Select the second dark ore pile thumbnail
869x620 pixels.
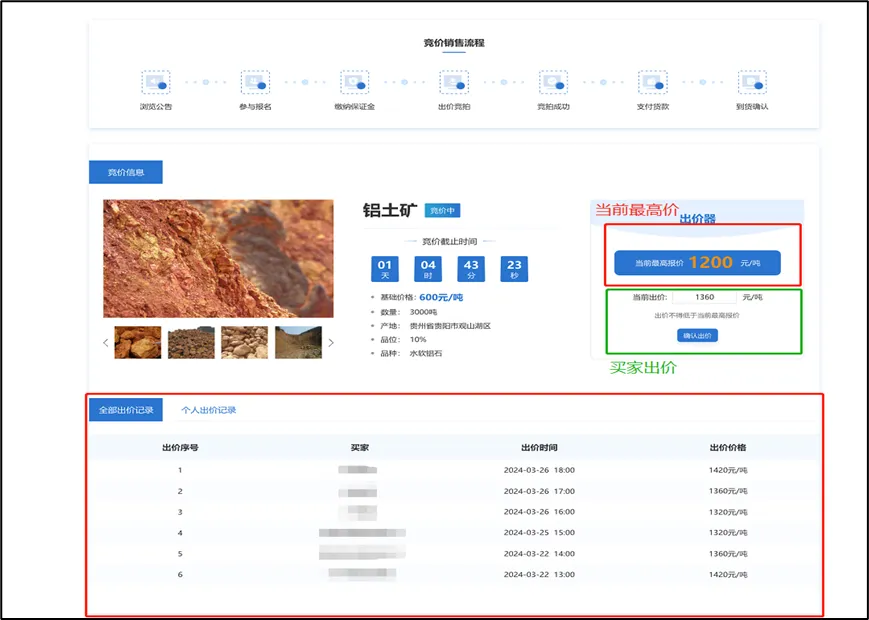click(x=191, y=342)
